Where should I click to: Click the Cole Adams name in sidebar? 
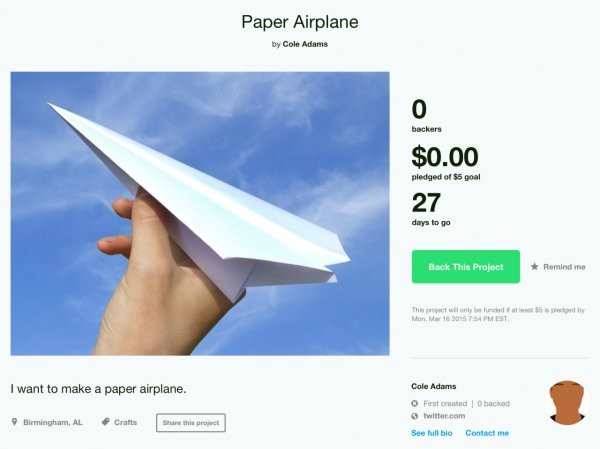434,386
